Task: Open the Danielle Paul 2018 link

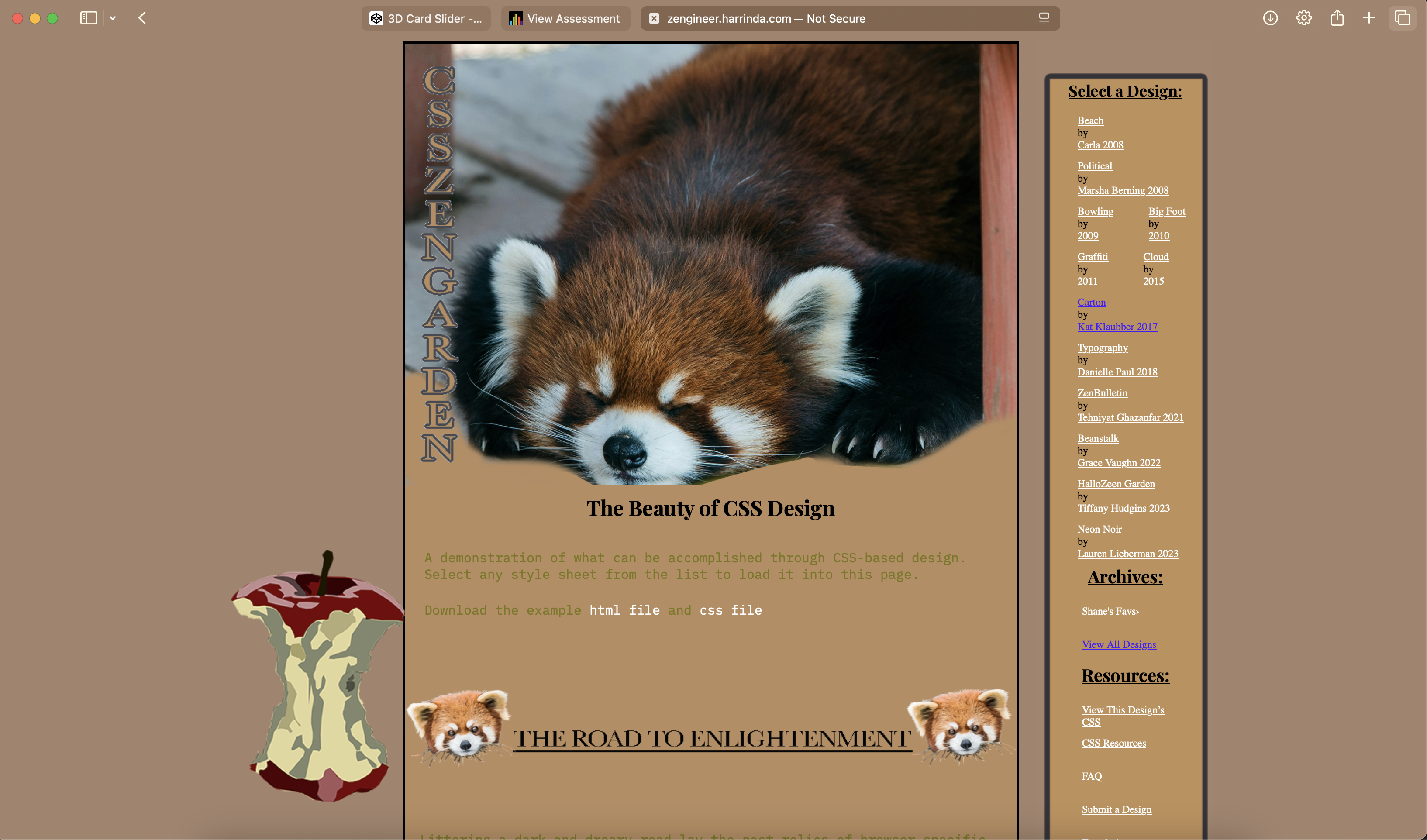Action: point(1117,372)
